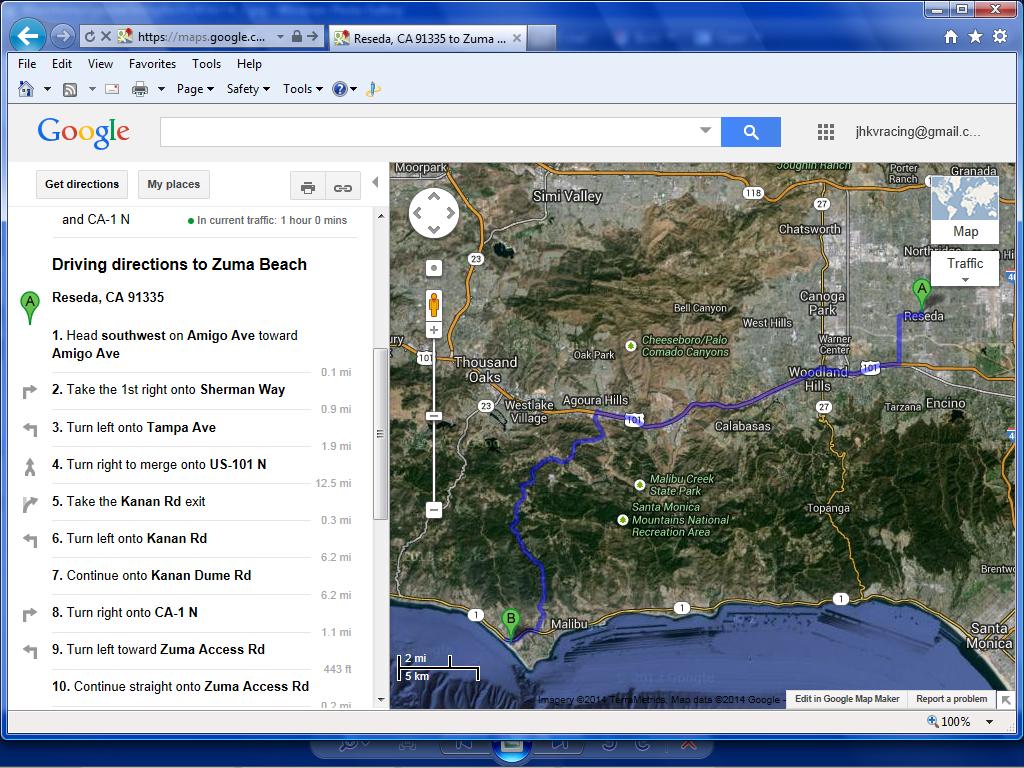Open the print icon dropdown arrow
This screenshot has height=768, width=1024.
[x=161, y=89]
